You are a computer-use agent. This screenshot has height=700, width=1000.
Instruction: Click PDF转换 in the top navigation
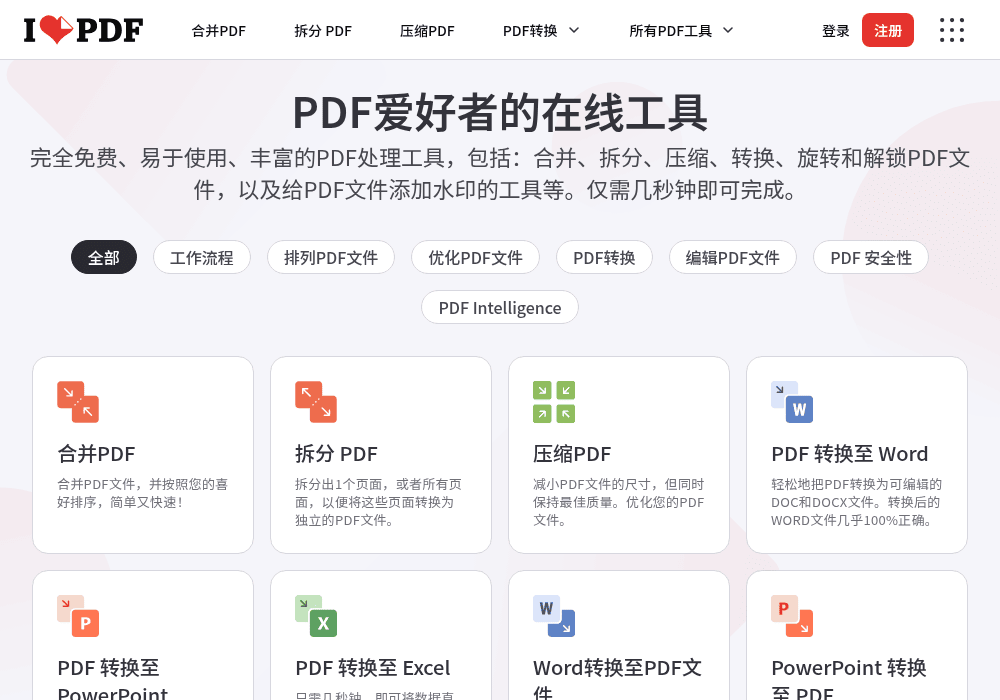coord(530,31)
